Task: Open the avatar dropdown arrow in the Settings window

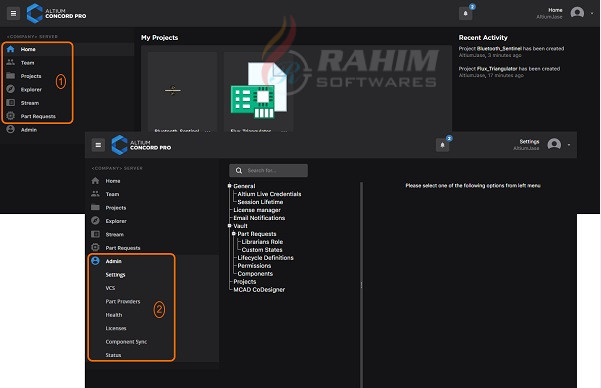Action: [x=569, y=145]
